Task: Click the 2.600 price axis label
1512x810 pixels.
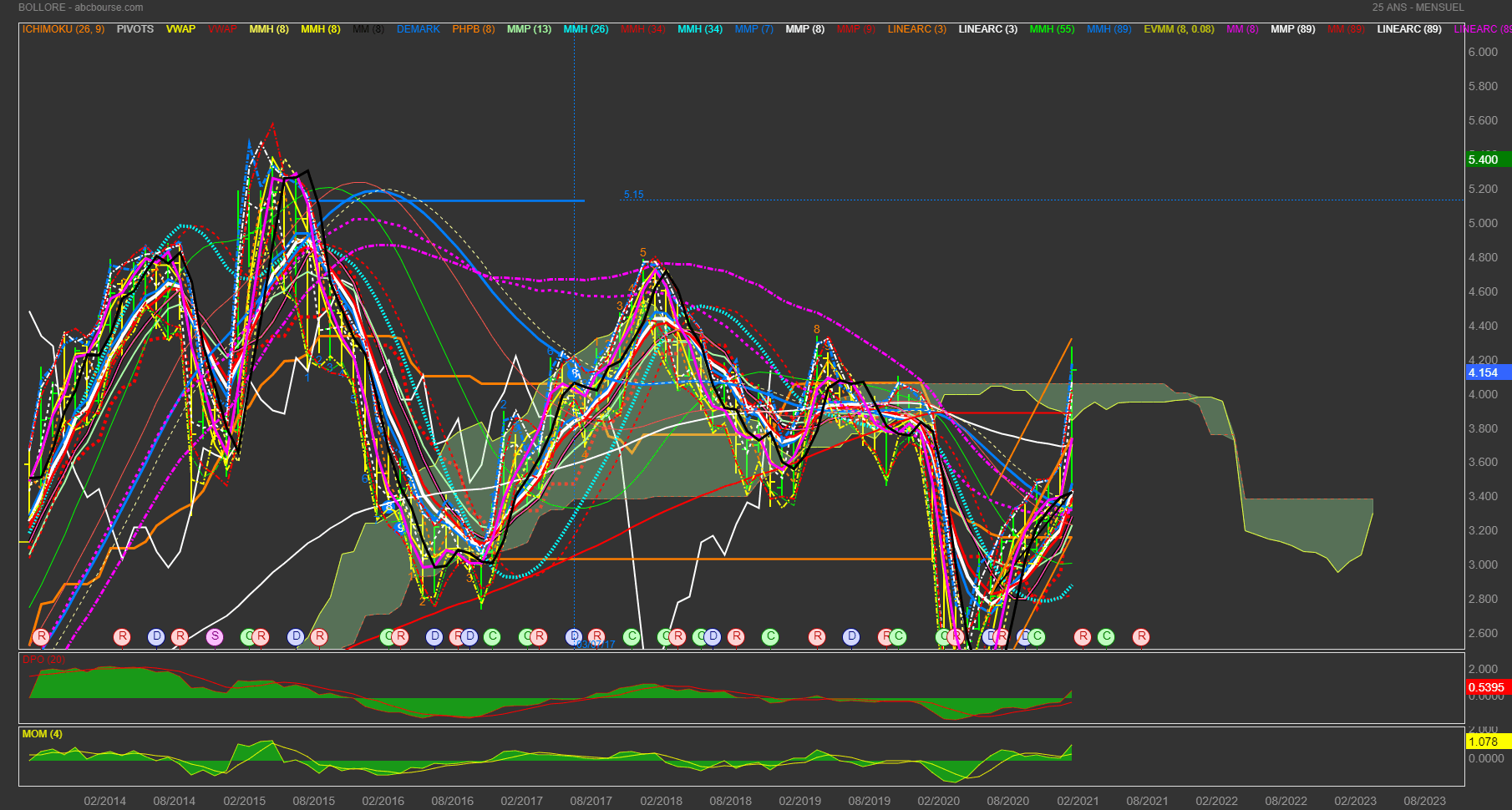Action: click(1484, 633)
